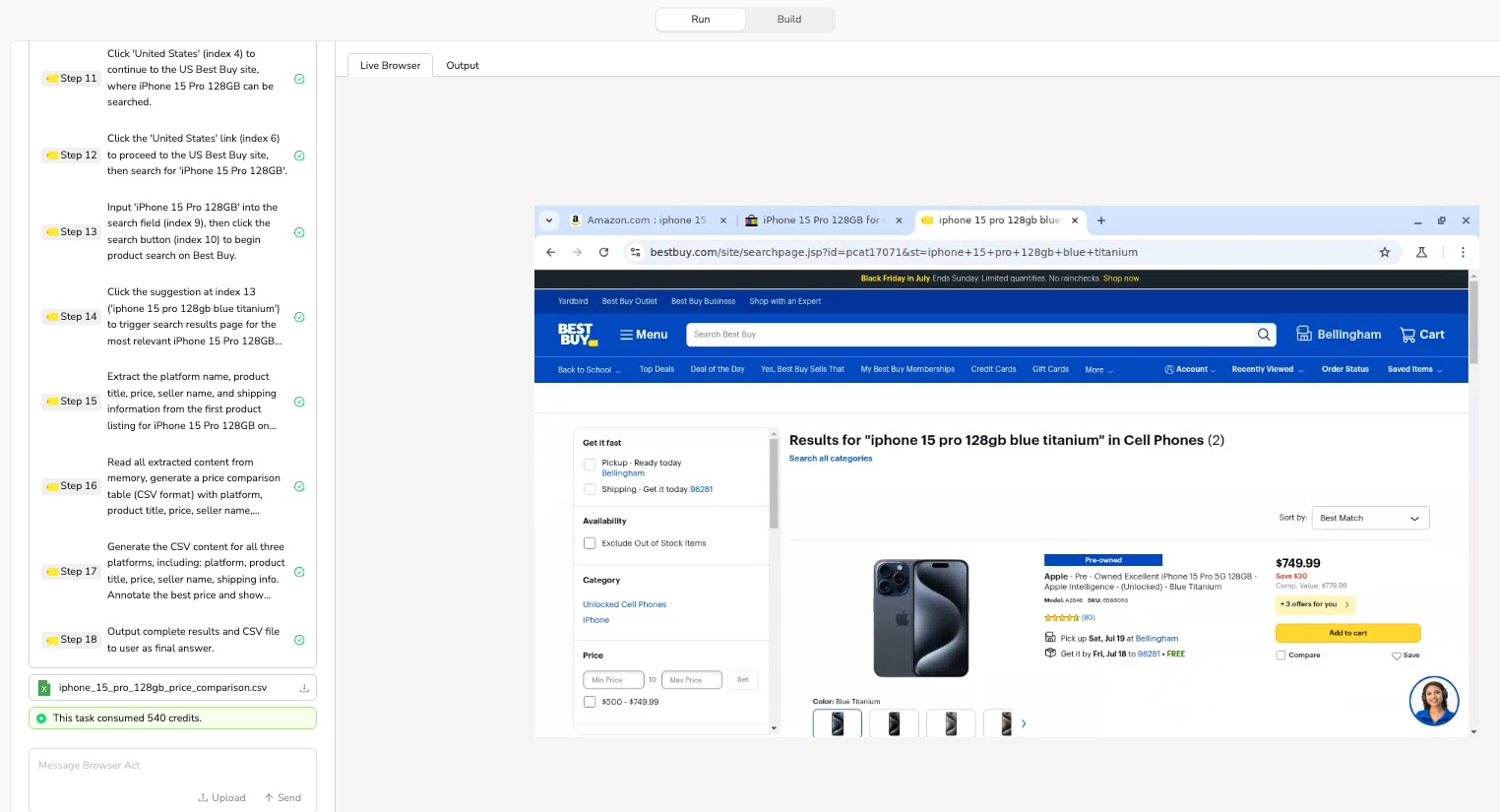Toggle Shipping Get it today checkbox
This screenshot has width=1500, height=812.
point(590,489)
